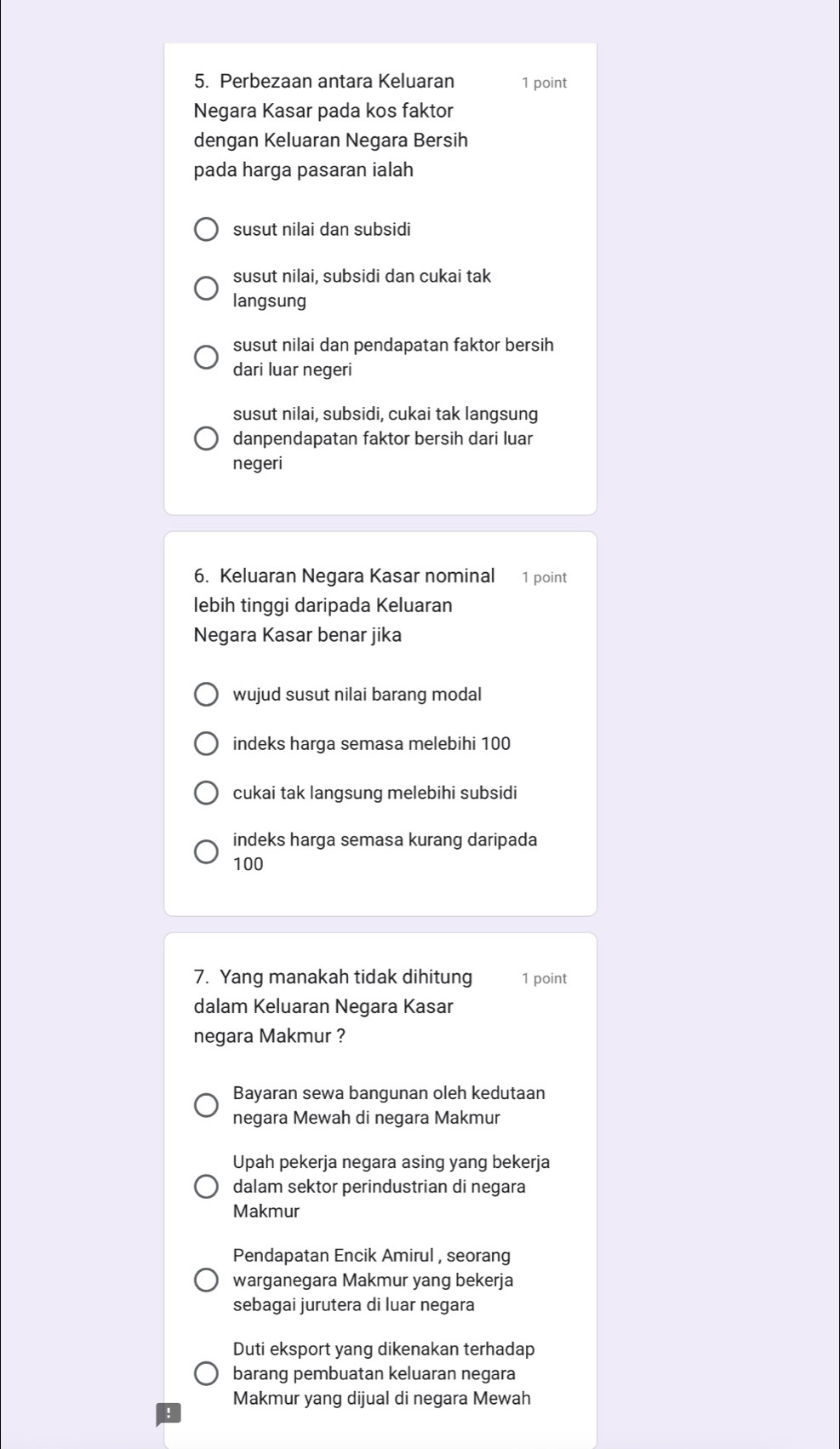This screenshot has width=840, height=1449.
Task: Select 'susut nilai dan pendapatan faktor bersih' option
Action: click(206, 358)
